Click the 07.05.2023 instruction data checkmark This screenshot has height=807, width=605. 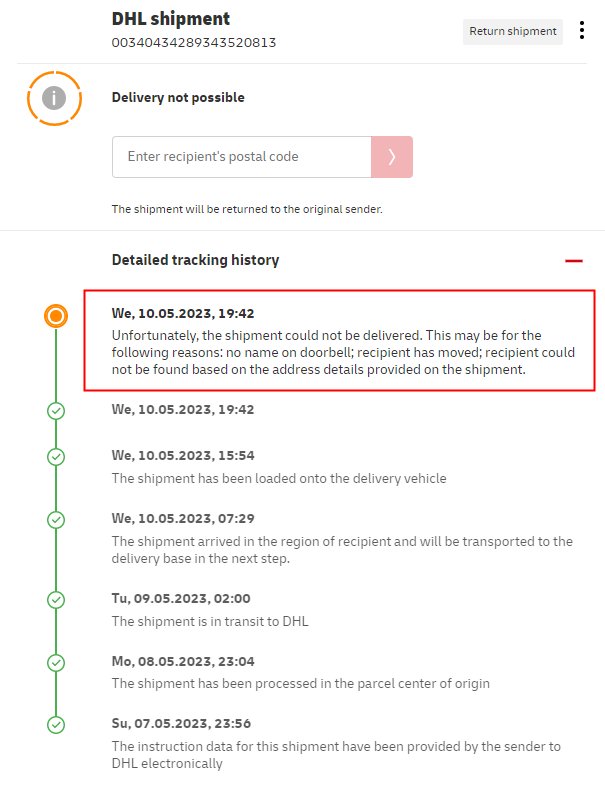56,724
